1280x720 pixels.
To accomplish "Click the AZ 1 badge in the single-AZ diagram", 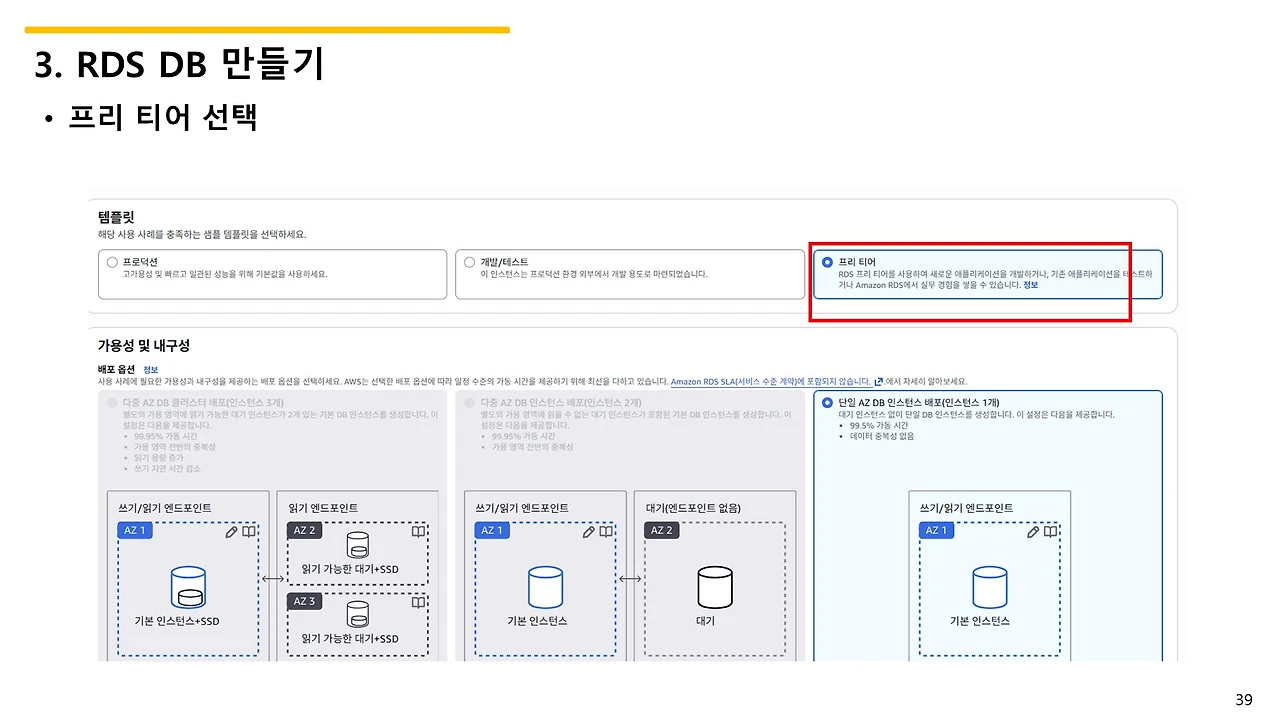I will pyautogui.click(x=934, y=530).
